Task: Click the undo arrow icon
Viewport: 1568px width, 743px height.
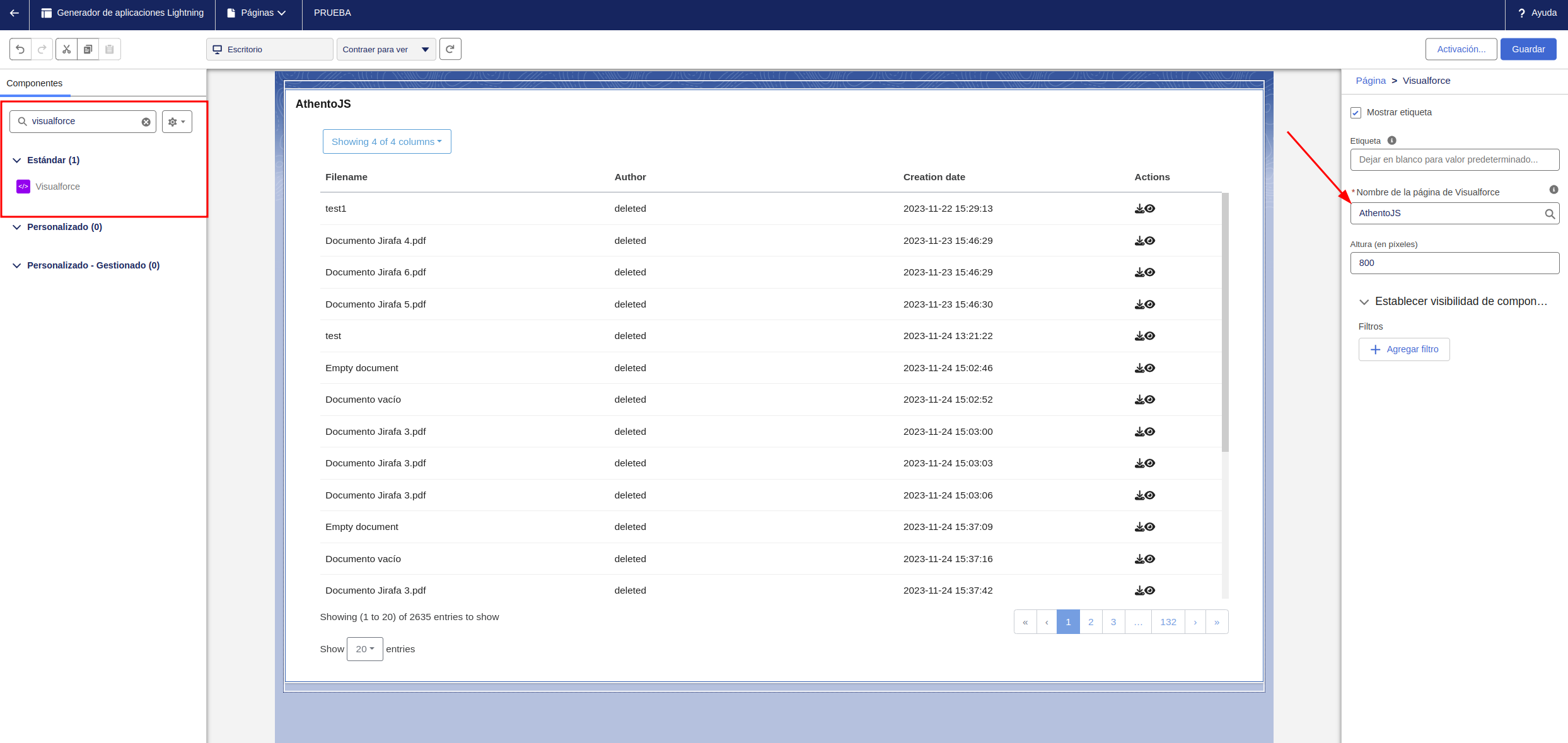Action: click(x=20, y=49)
